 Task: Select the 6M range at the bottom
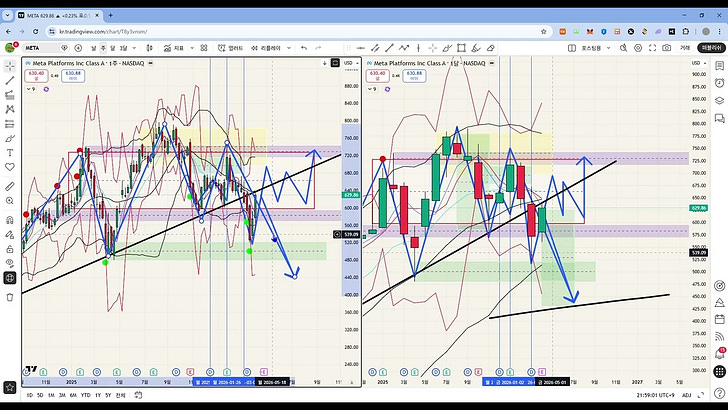(73, 395)
